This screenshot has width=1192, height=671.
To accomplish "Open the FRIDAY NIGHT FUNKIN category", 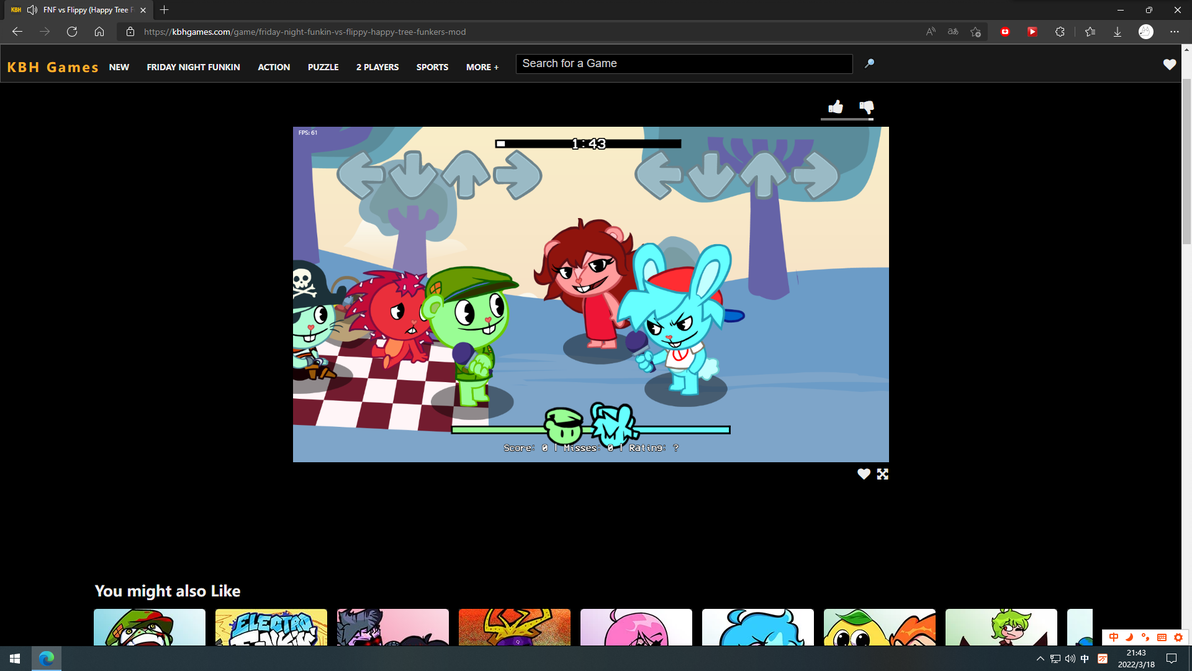I will (x=193, y=67).
